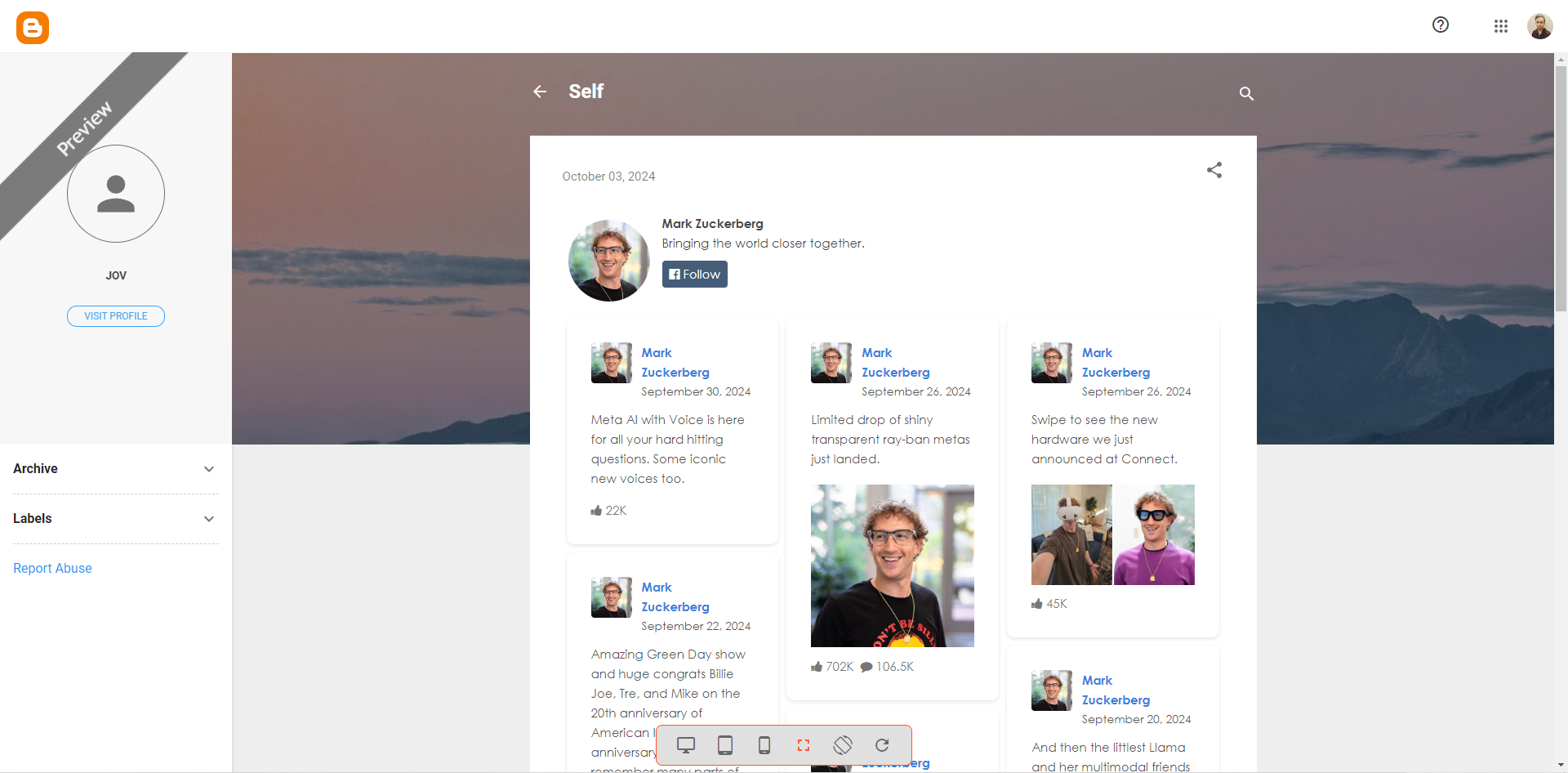Viewport: 1568px width, 773px height.
Task: Click the 106.5K comments bubble icon
Action: pyautogui.click(x=866, y=668)
